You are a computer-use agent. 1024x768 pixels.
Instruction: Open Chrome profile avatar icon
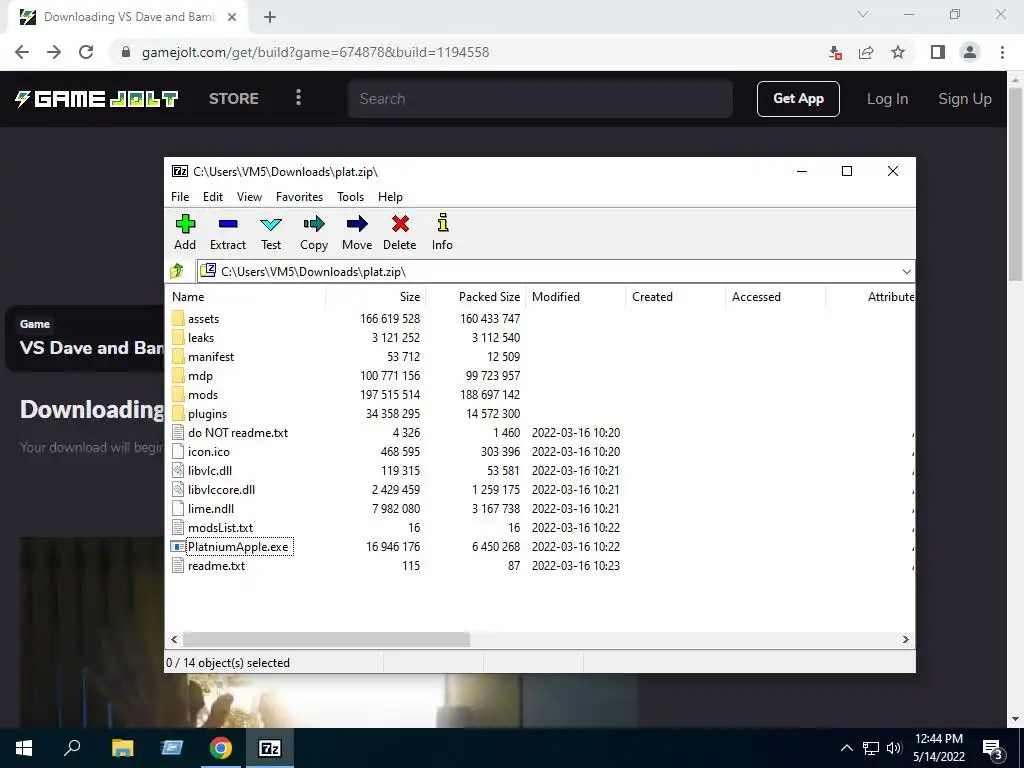[970, 52]
